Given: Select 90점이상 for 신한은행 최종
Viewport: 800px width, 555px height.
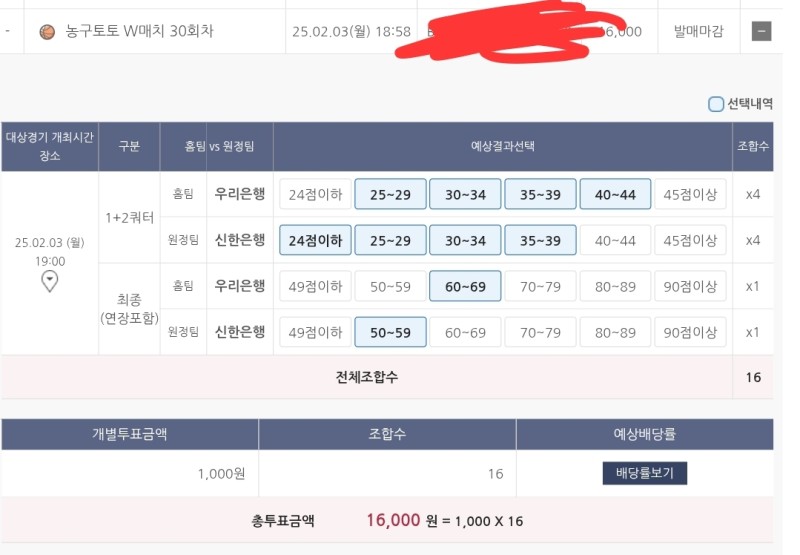Looking at the screenshot, I should coord(690,332).
